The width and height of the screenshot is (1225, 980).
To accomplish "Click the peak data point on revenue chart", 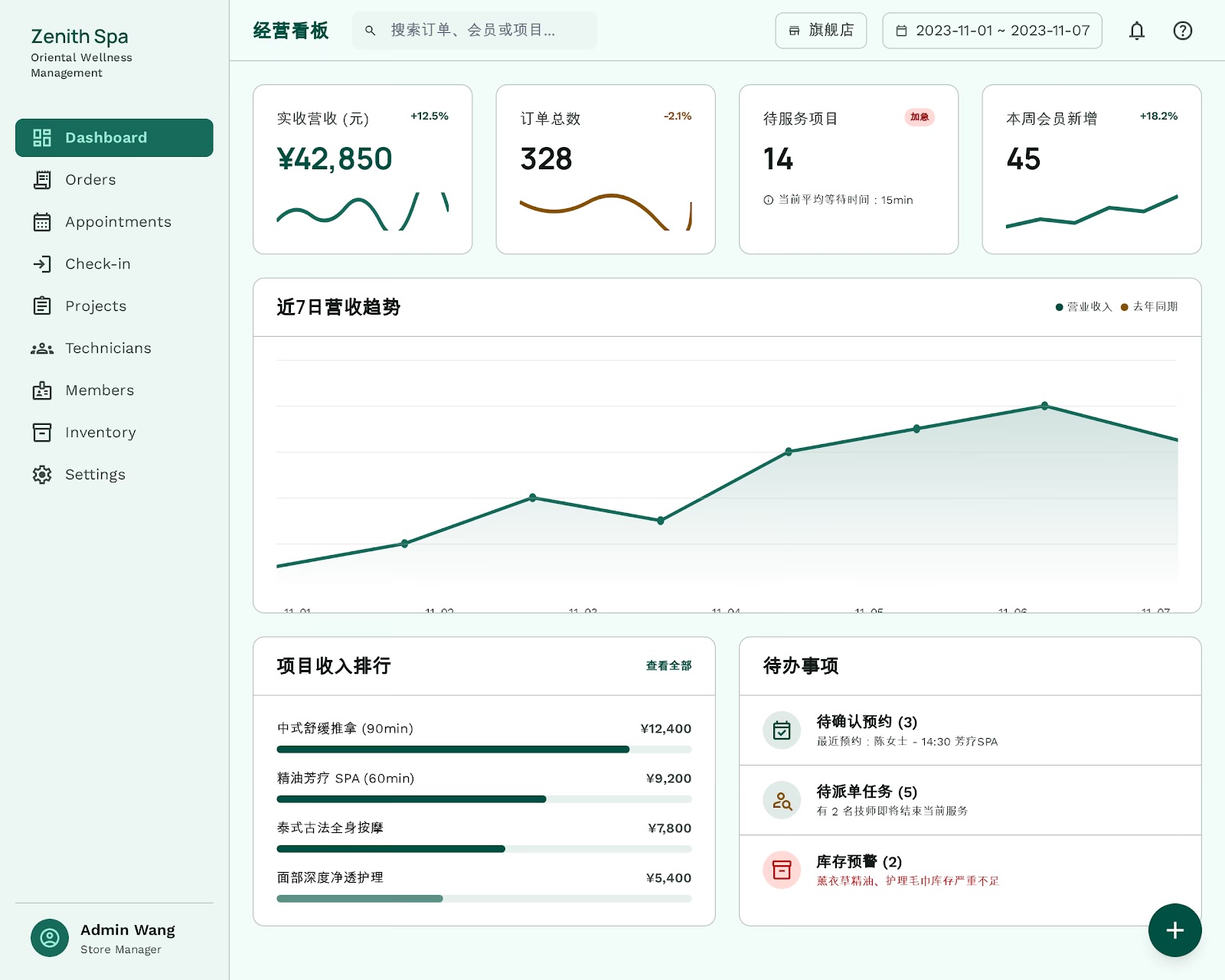I will 1044,406.
